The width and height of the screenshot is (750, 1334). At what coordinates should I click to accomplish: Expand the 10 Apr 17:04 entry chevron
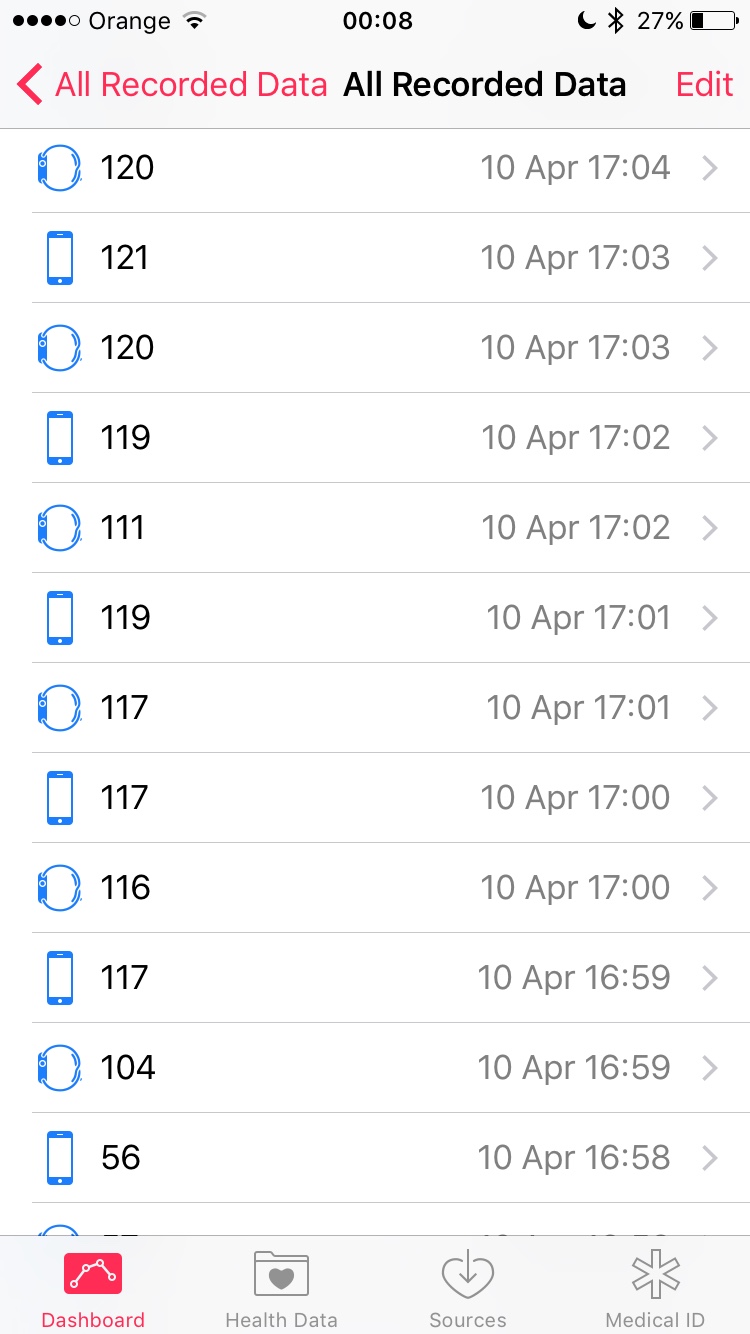point(710,168)
